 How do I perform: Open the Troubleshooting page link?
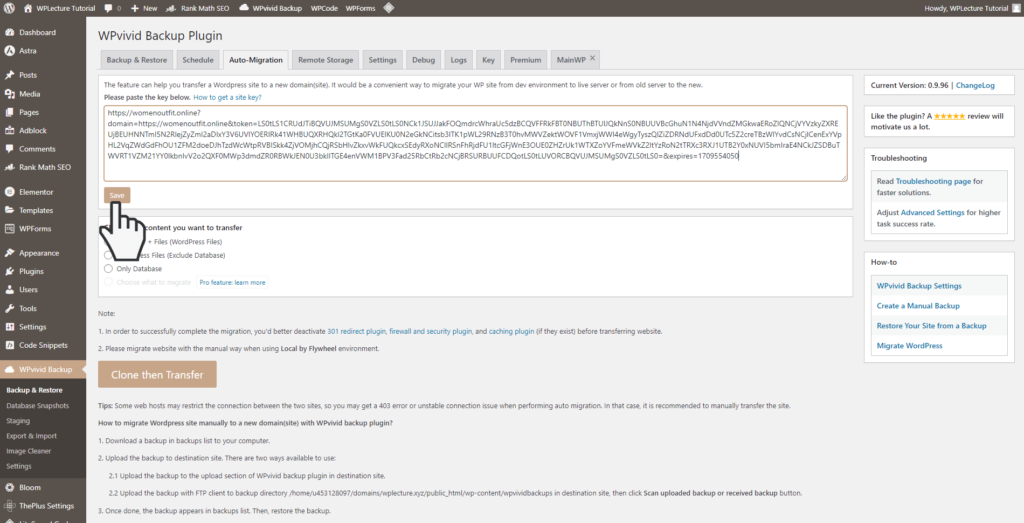point(933,182)
